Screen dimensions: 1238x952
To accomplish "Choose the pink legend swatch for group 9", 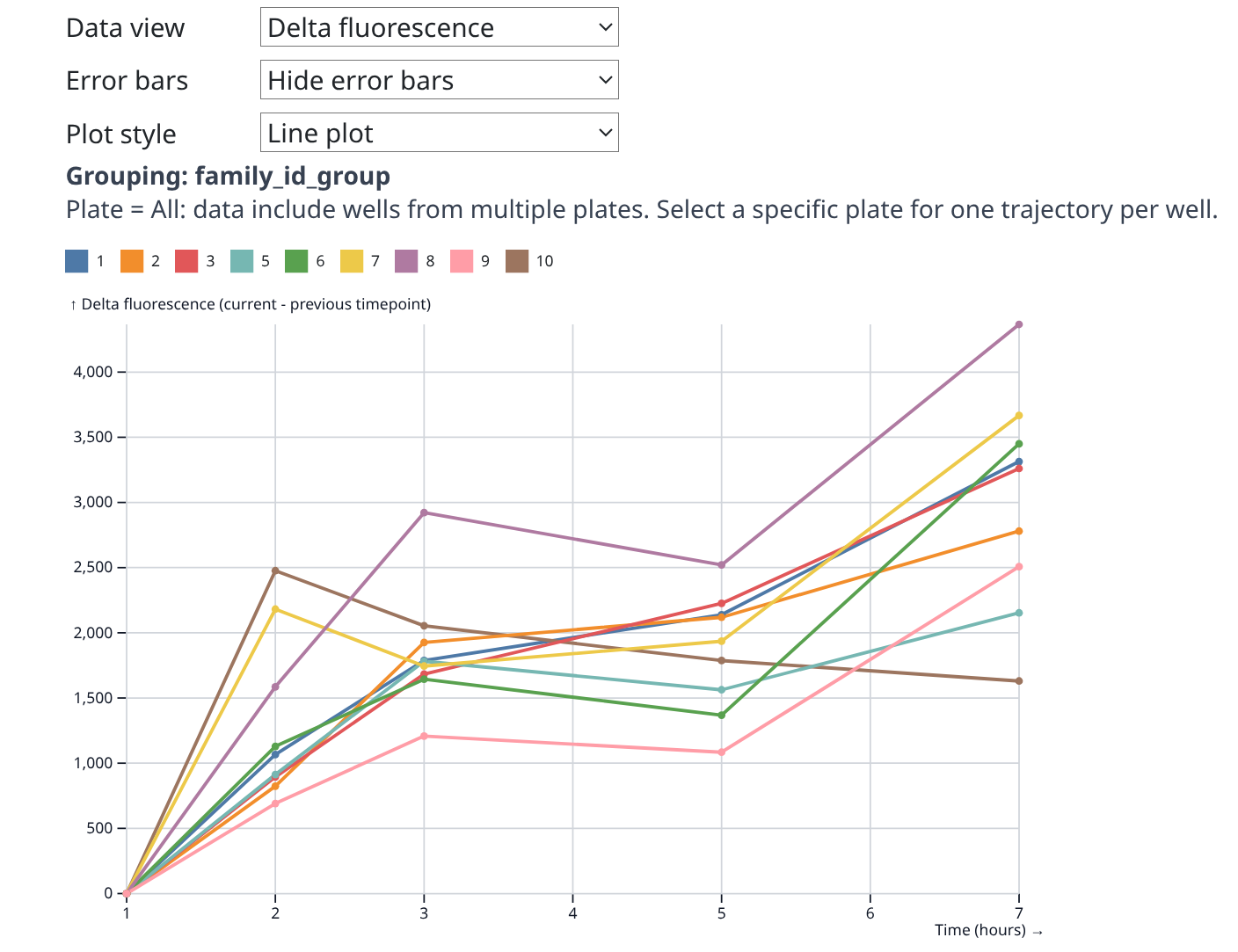I will [462, 261].
